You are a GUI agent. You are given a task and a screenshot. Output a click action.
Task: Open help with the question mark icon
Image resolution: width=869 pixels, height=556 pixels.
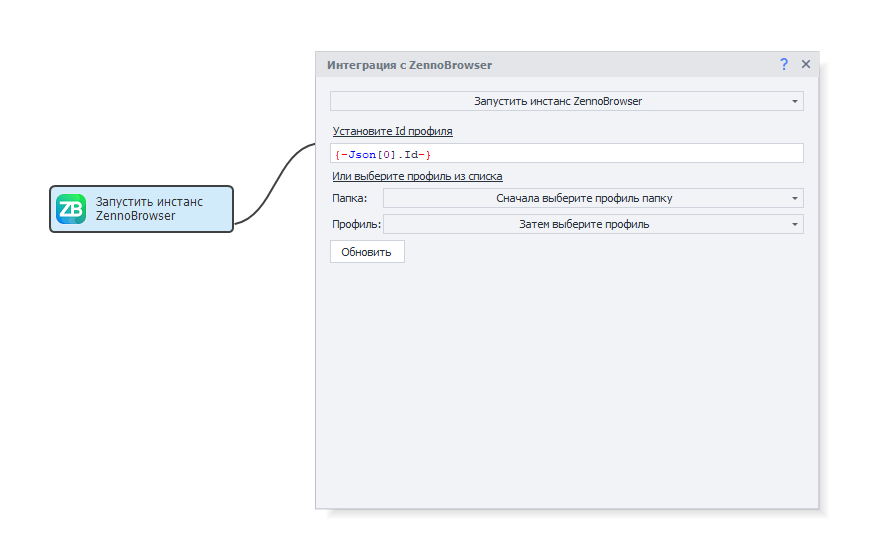[784, 65]
